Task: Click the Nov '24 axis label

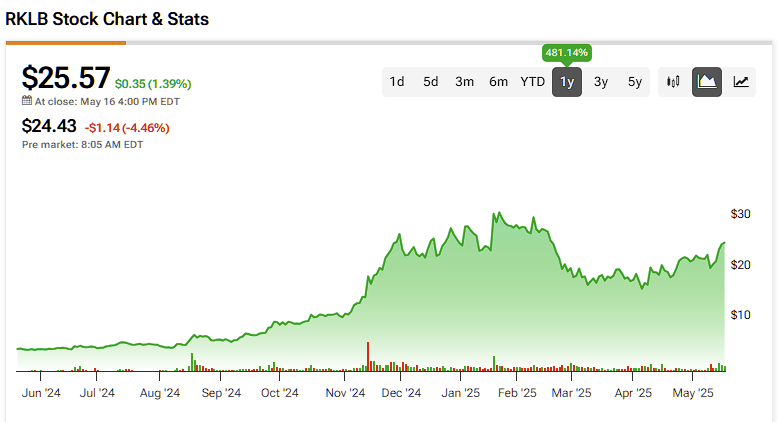Action: (345, 393)
